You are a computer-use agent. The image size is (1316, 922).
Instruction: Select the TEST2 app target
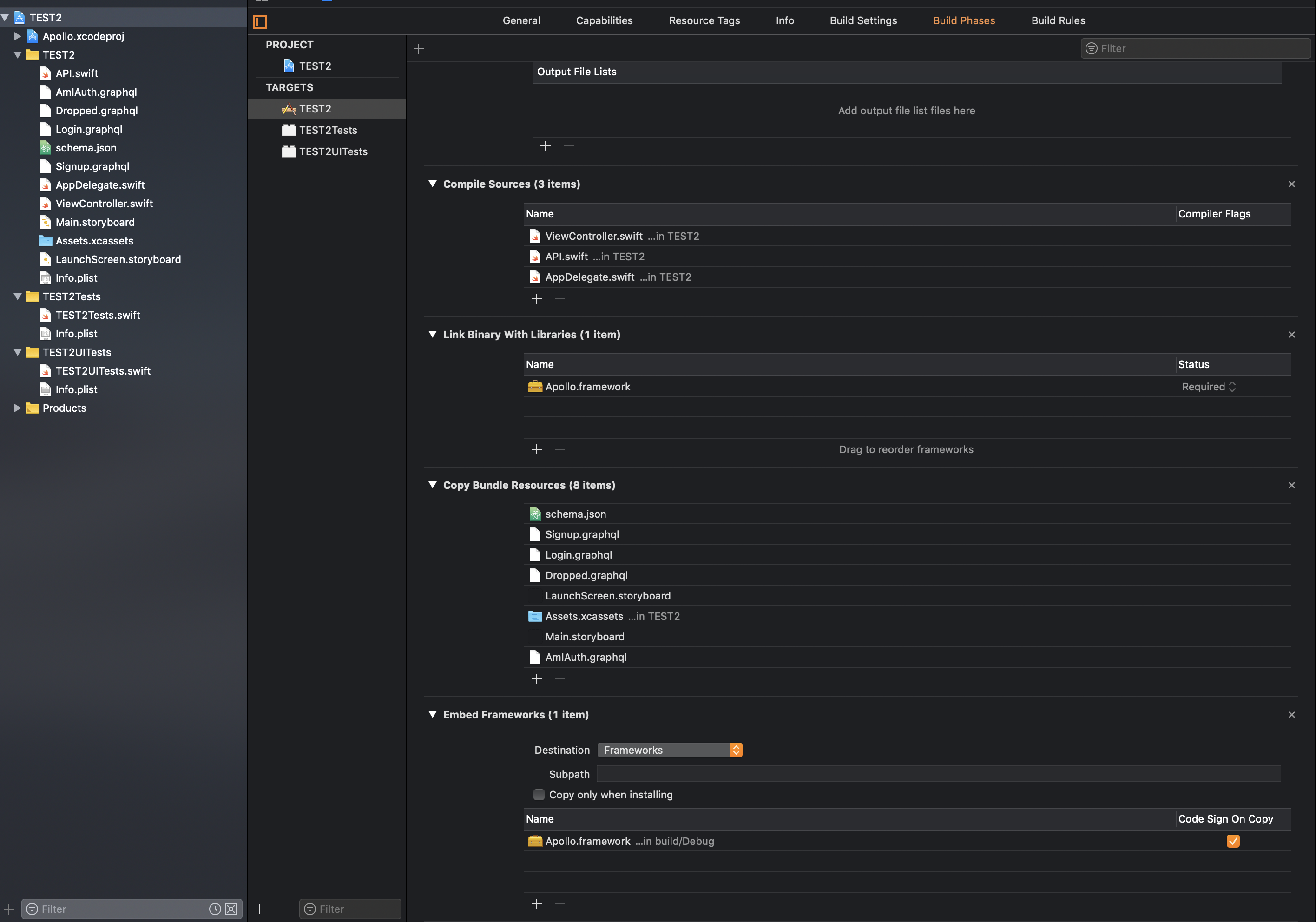327,109
